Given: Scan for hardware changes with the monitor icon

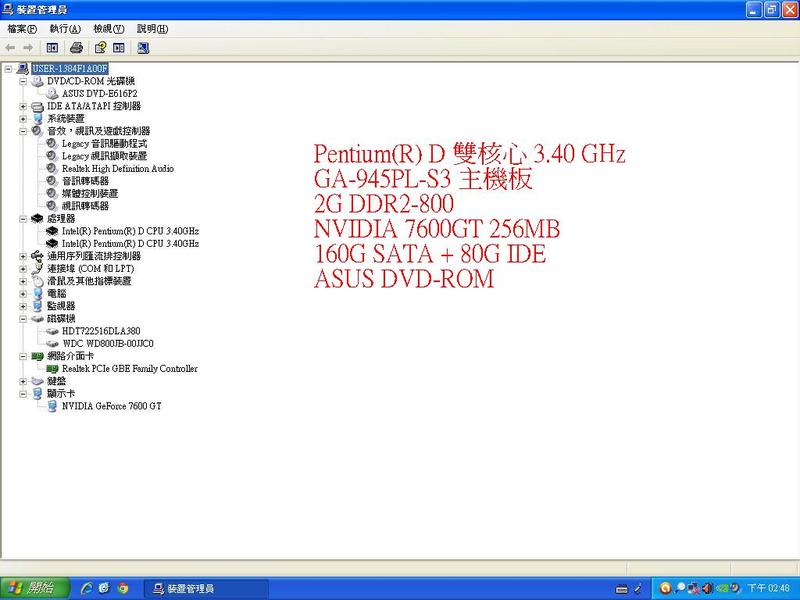Looking at the screenshot, I should pos(143,48).
